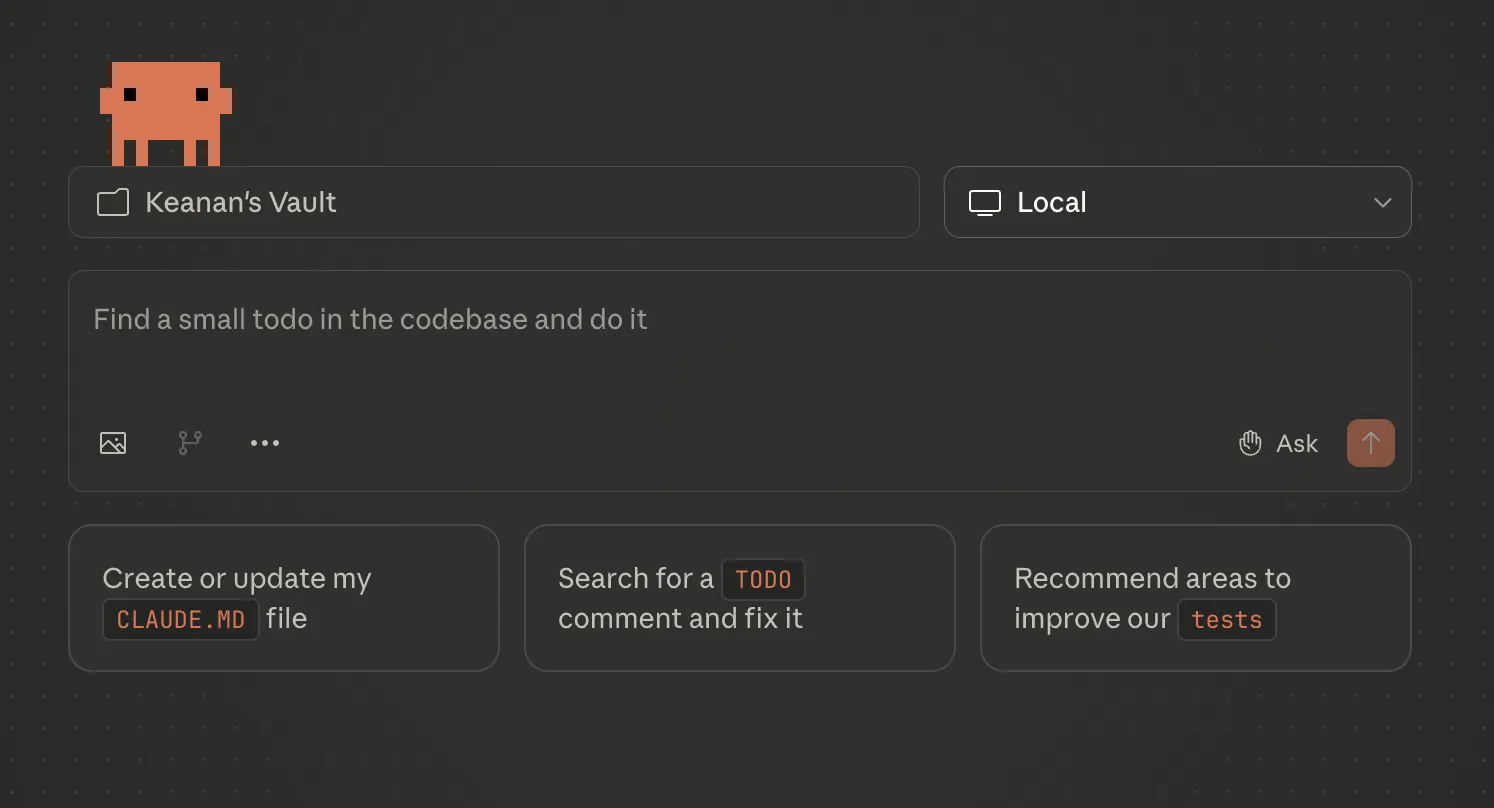
Task: Click the tests code chip
Action: (x=1226, y=619)
